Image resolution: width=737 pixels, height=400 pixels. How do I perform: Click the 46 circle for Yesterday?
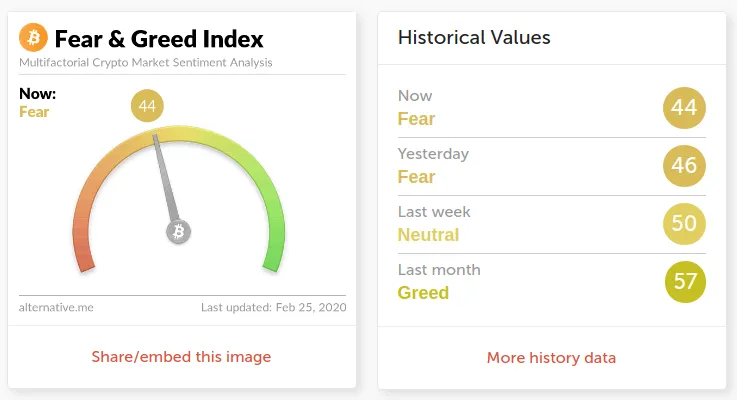point(684,165)
